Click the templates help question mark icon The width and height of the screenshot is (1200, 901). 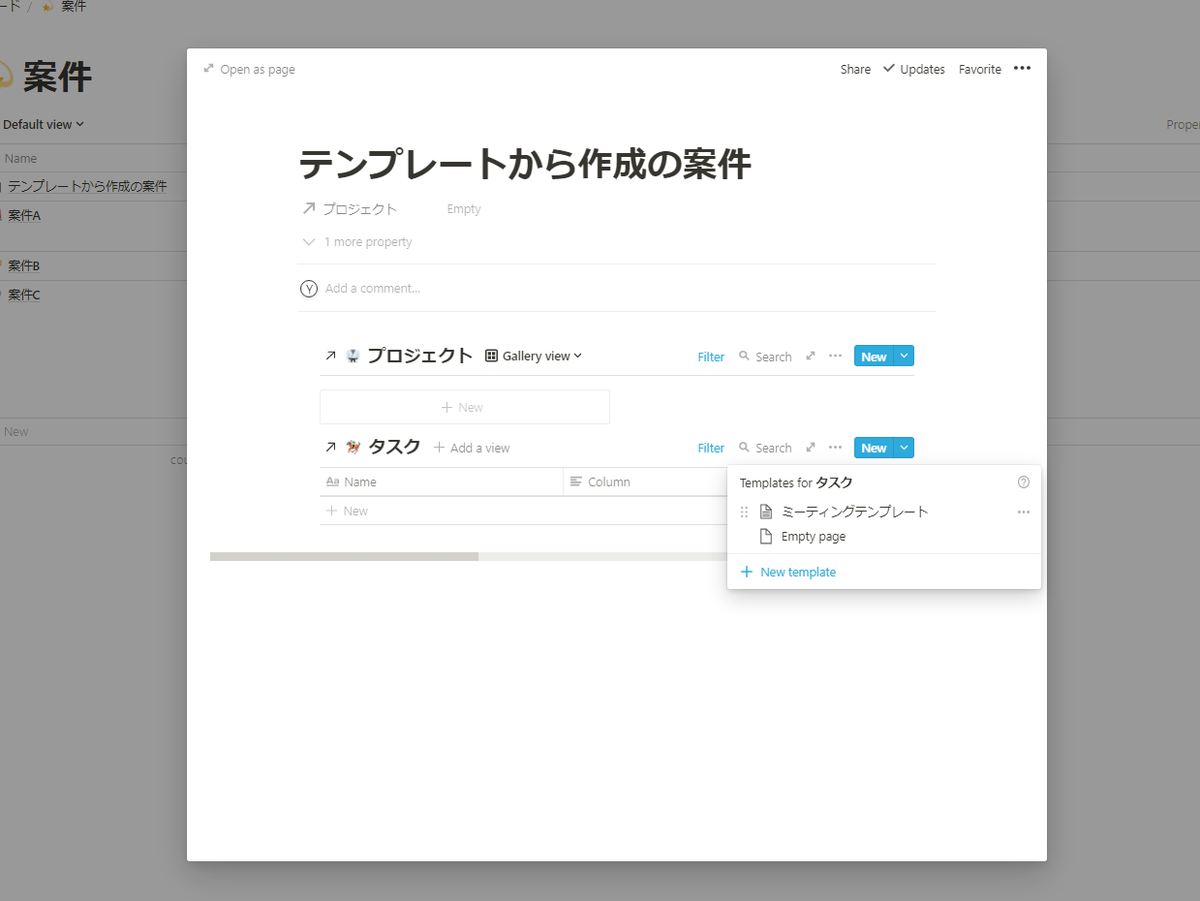pos(1023,482)
